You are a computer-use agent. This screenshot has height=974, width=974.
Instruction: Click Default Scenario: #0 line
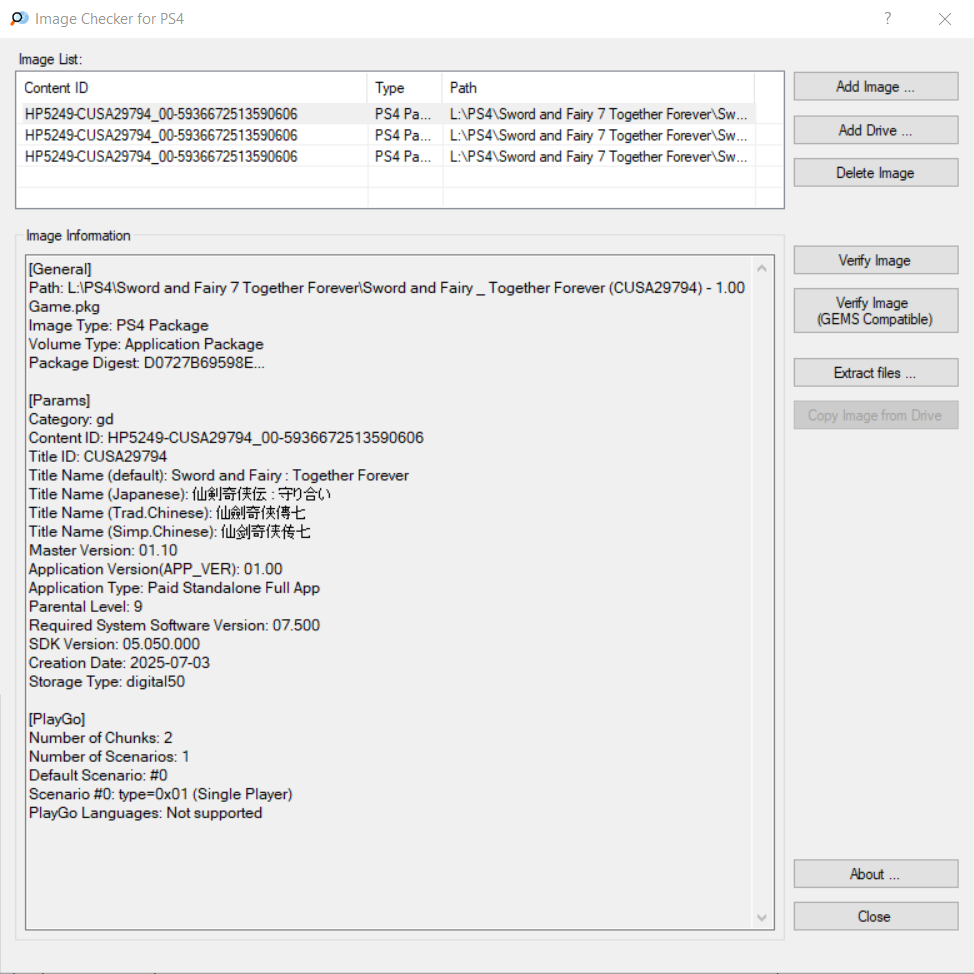click(x=98, y=775)
